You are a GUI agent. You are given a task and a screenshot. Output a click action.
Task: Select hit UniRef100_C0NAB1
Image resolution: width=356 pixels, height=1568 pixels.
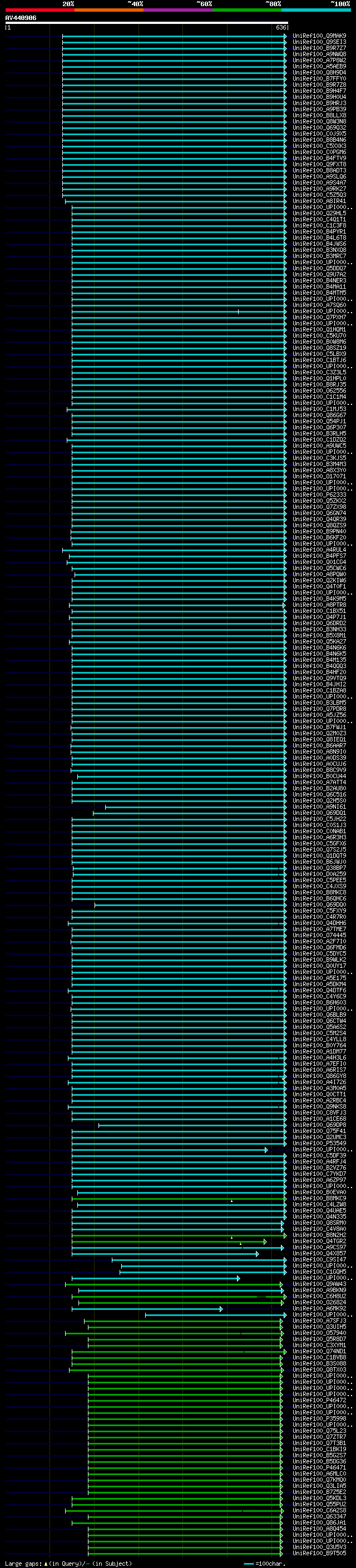pos(319,832)
